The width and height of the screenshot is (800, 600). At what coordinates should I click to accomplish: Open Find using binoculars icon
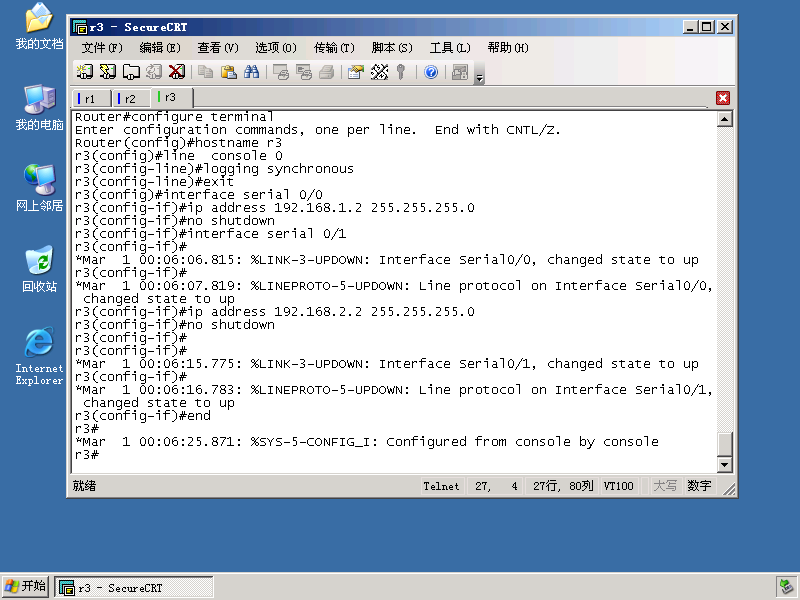(x=252, y=72)
